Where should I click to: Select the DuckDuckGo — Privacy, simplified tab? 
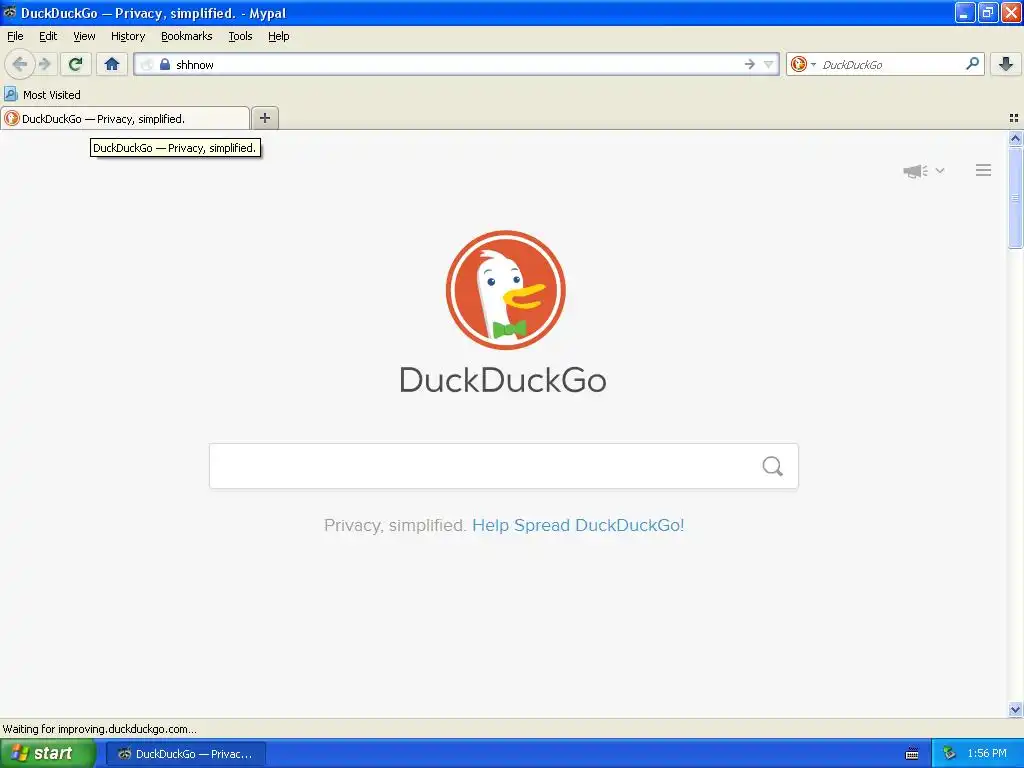[125, 118]
